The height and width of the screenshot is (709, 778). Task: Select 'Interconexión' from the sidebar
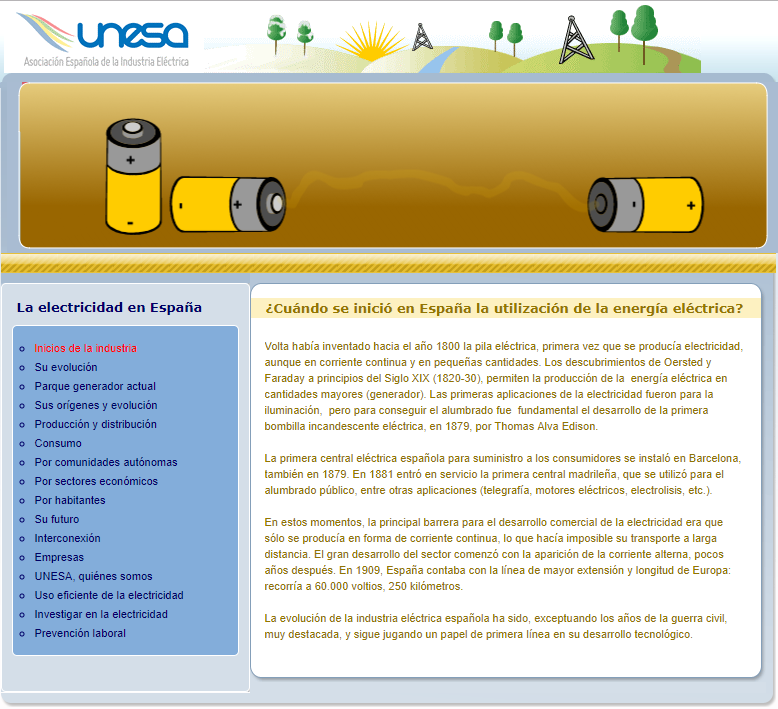(x=67, y=538)
